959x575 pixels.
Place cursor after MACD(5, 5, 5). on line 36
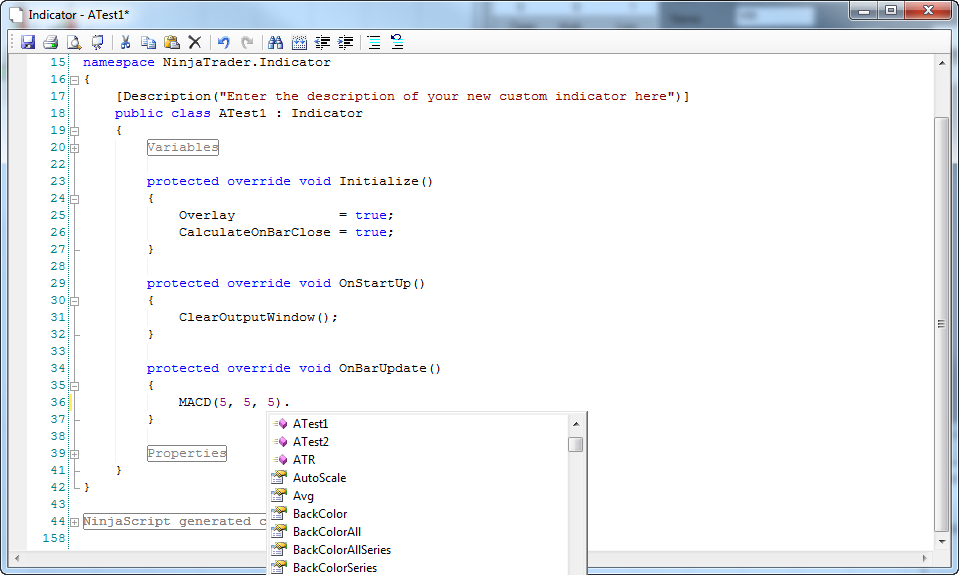pos(291,402)
